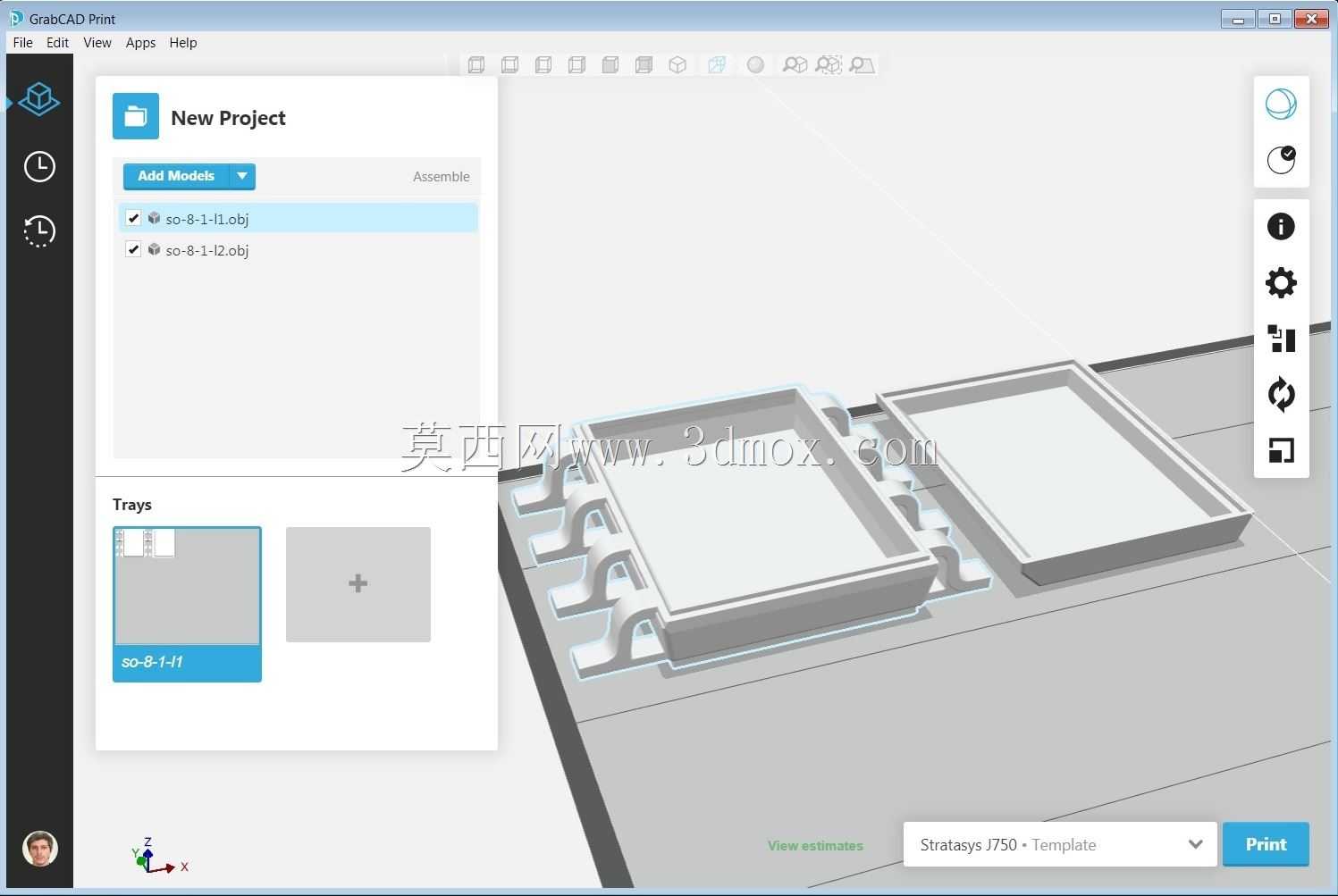Image resolution: width=1338 pixels, height=896 pixels.
Task: Select the isometric view cube icon
Action: coord(677,64)
